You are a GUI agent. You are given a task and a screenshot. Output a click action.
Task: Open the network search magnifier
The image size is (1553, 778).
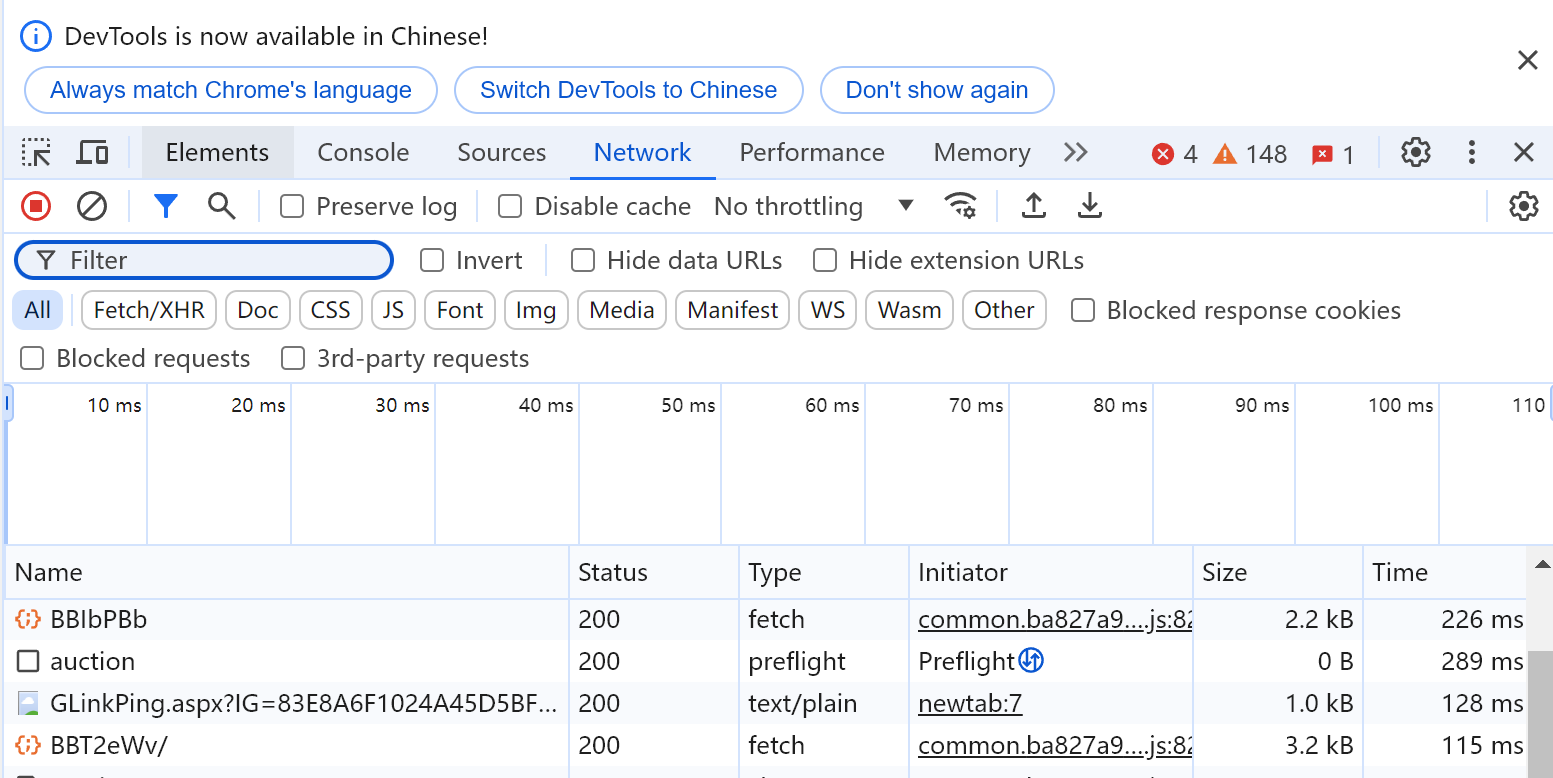pyautogui.click(x=221, y=207)
